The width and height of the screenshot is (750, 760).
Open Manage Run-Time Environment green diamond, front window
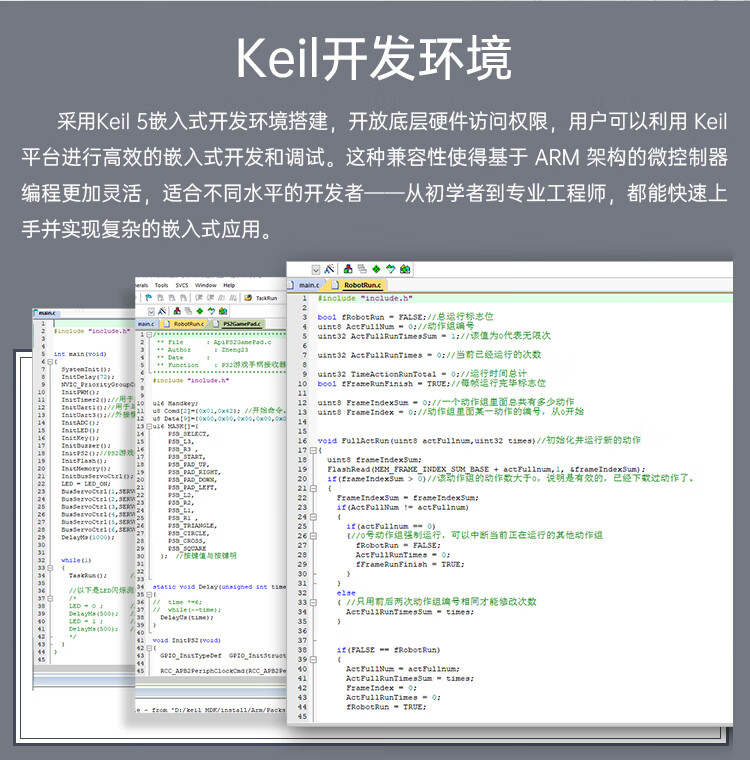coord(376,269)
